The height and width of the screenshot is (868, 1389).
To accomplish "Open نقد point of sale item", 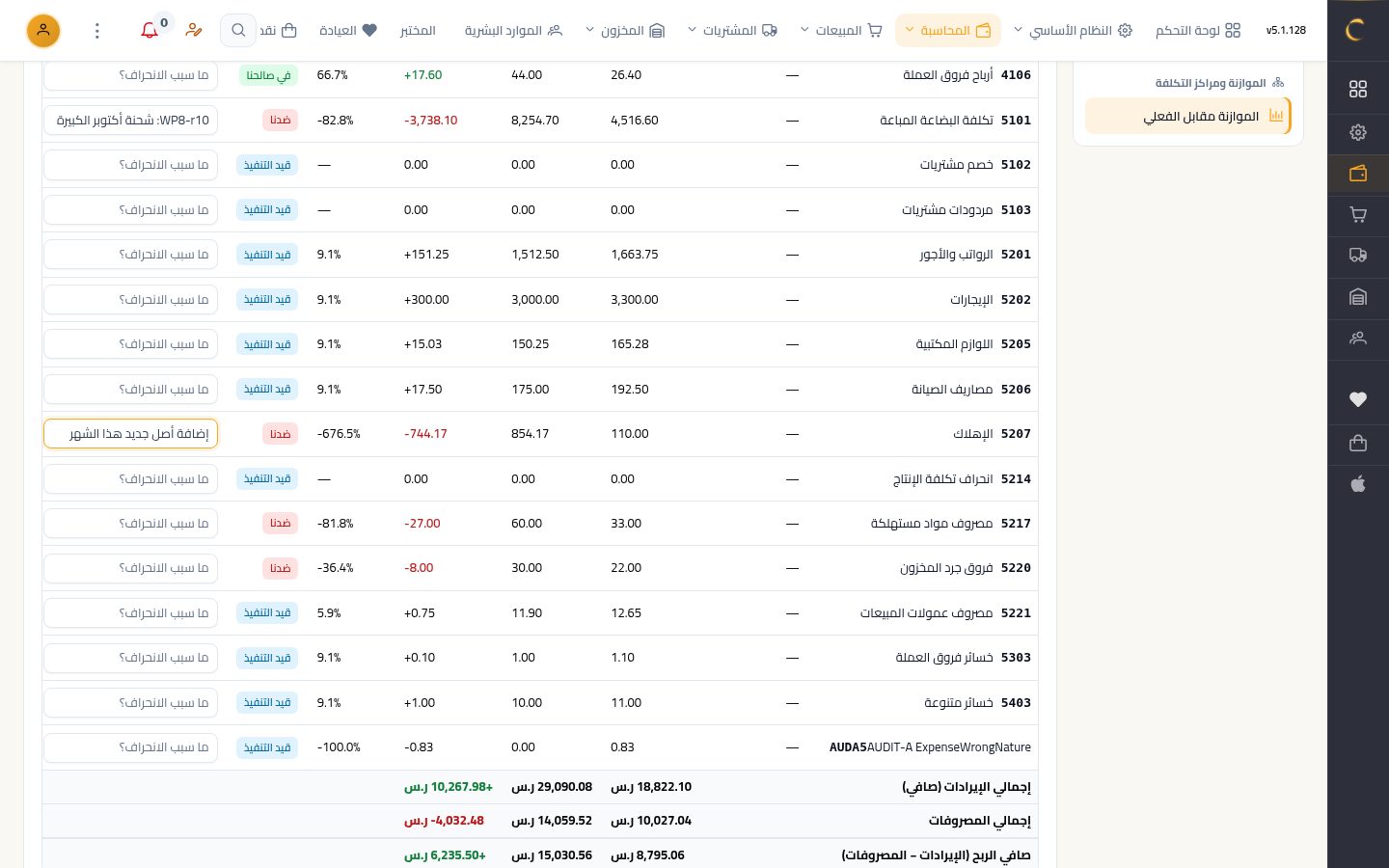I will click(x=278, y=31).
